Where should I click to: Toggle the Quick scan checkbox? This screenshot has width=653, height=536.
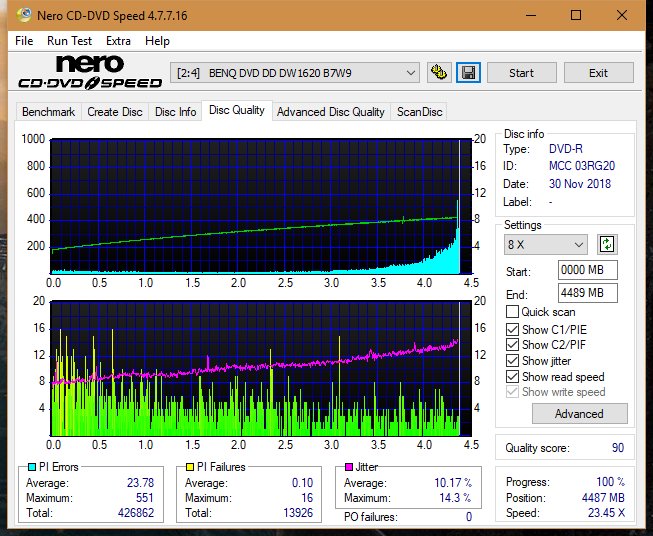click(512, 312)
